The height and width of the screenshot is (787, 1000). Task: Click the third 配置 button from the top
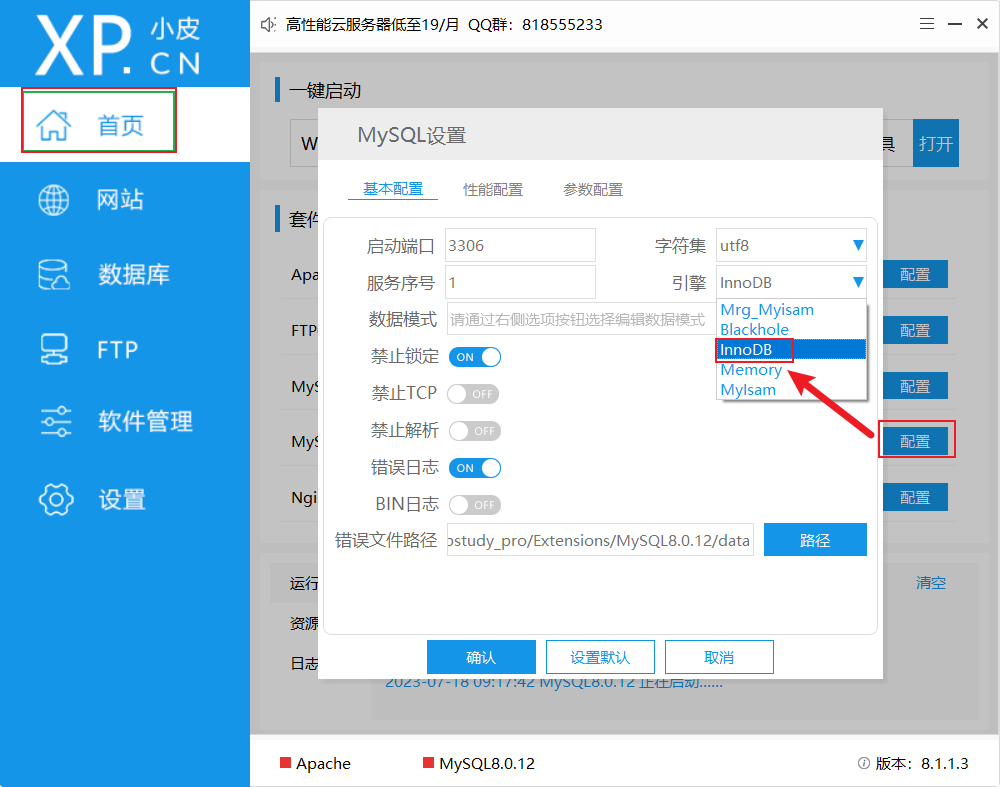[x=915, y=386]
